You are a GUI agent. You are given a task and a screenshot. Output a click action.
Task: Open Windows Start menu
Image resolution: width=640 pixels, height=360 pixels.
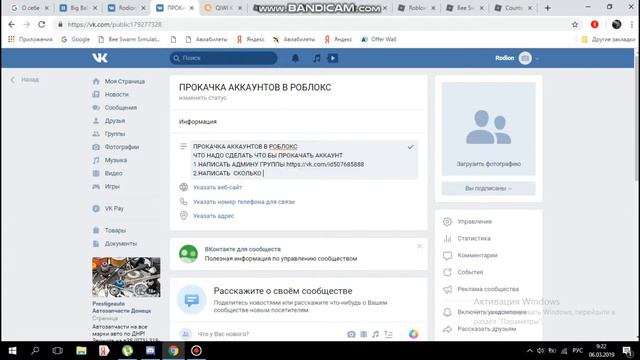point(12,351)
